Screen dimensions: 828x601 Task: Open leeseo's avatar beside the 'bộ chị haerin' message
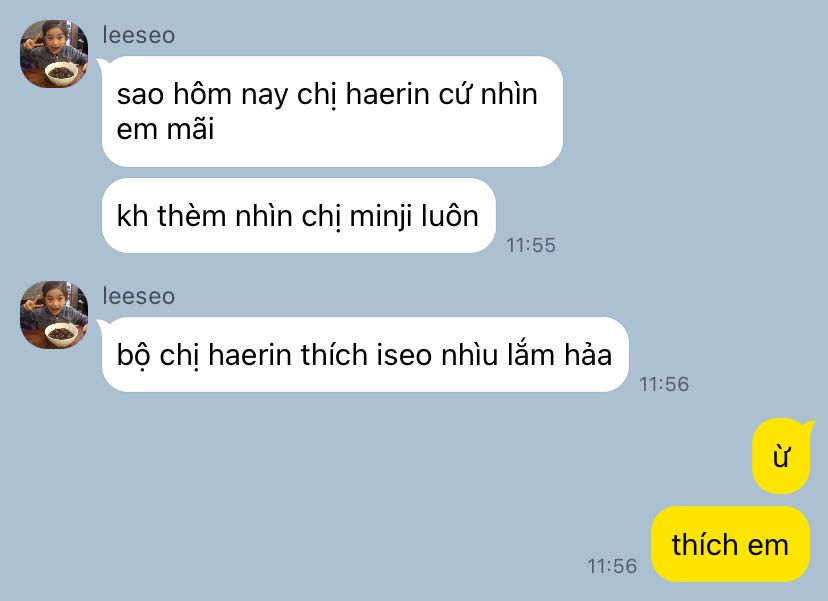coord(54,315)
